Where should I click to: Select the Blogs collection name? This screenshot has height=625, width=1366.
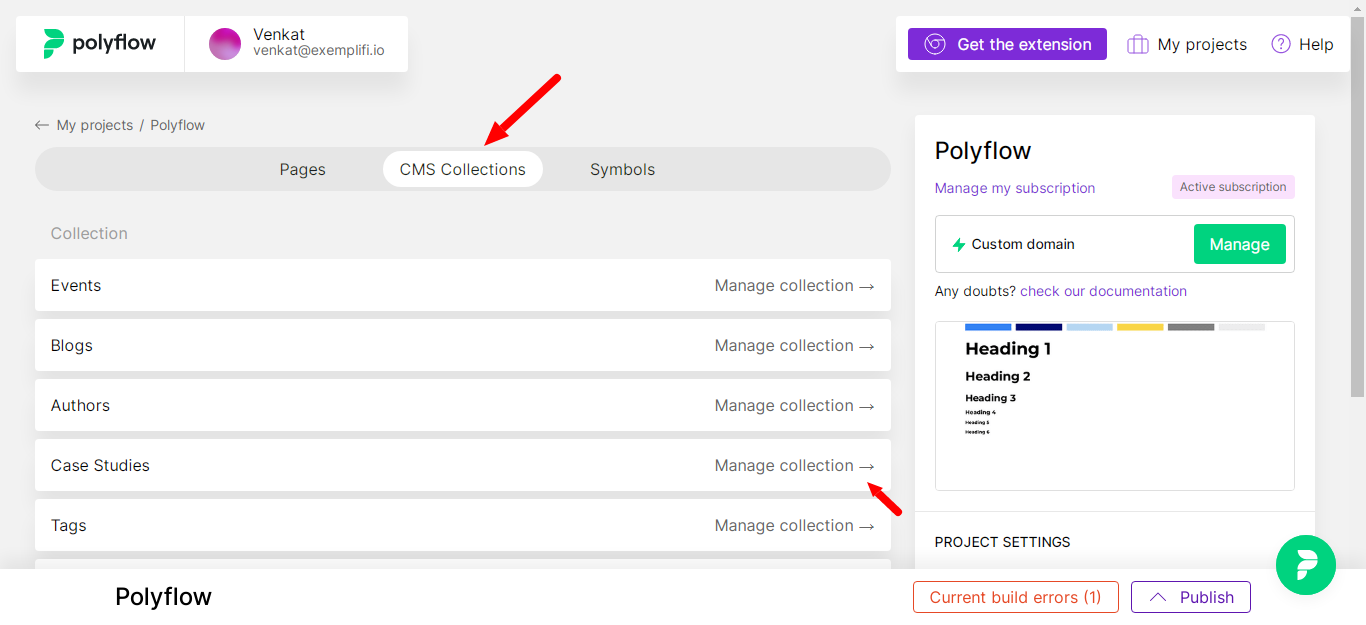72,345
